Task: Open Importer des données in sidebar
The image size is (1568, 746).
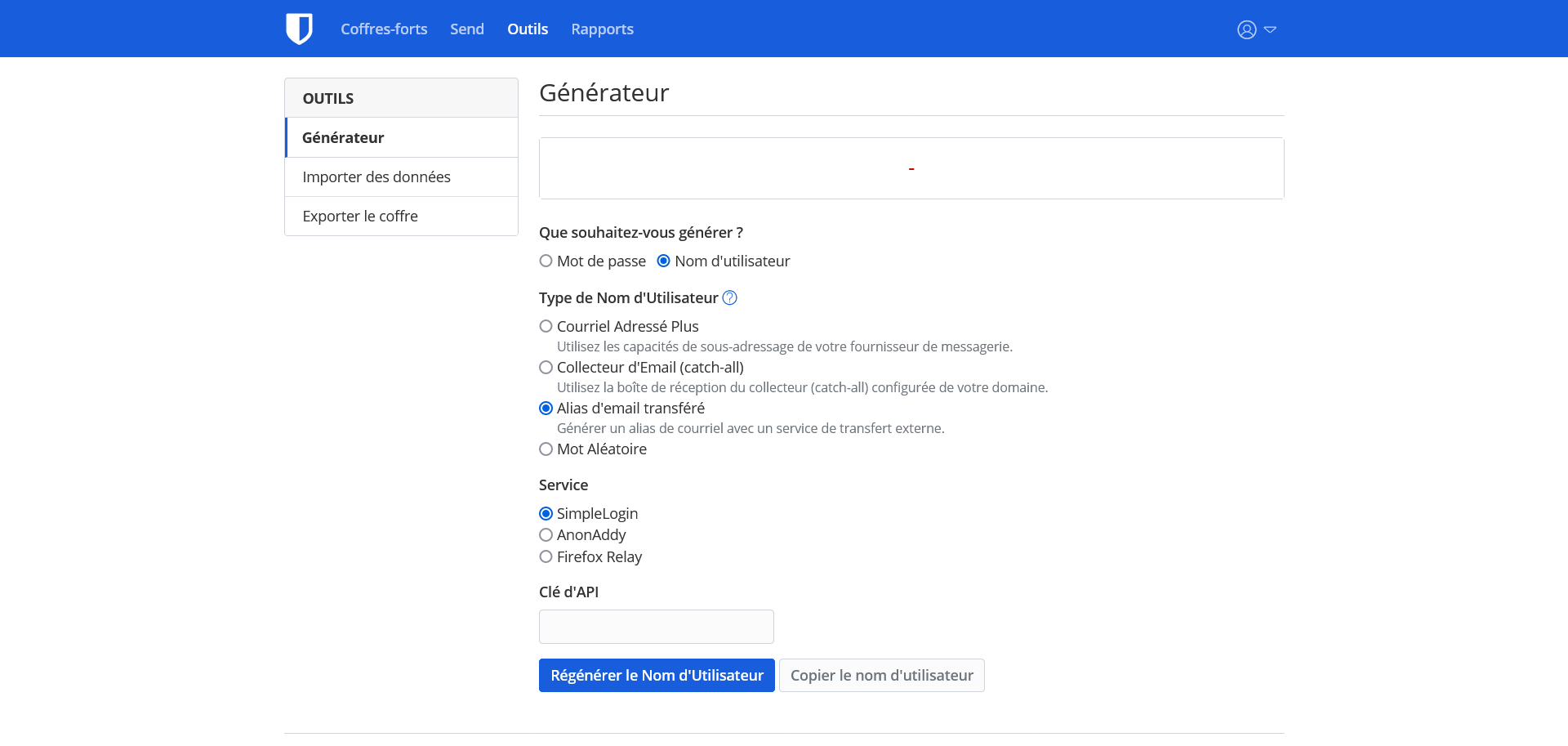Action: 376,177
